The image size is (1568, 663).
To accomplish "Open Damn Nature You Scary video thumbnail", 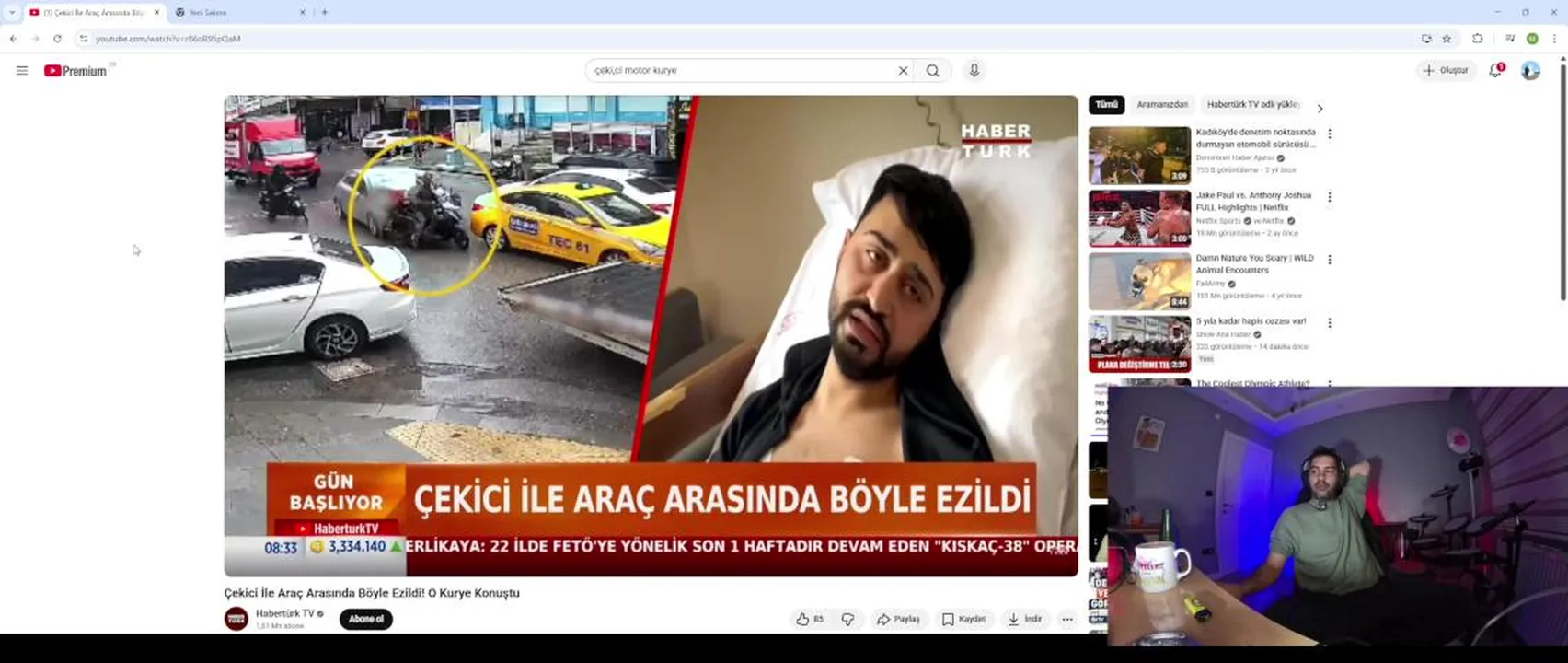I will pos(1139,281).
